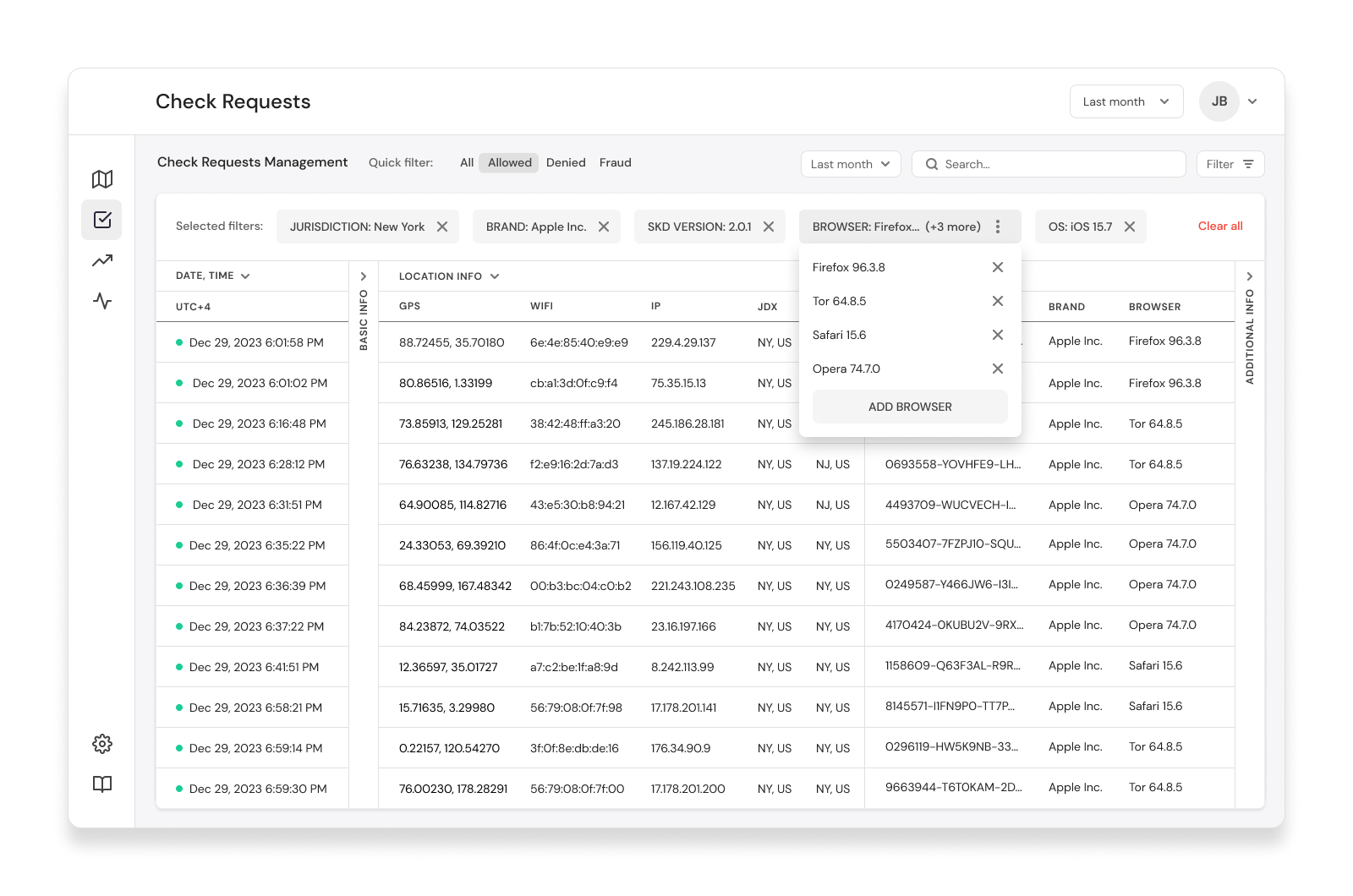Click Safari 15.6 in 6:41:51 PM row
The height and width of the screenshot is (896, 1353).
tap(1155, 665)
